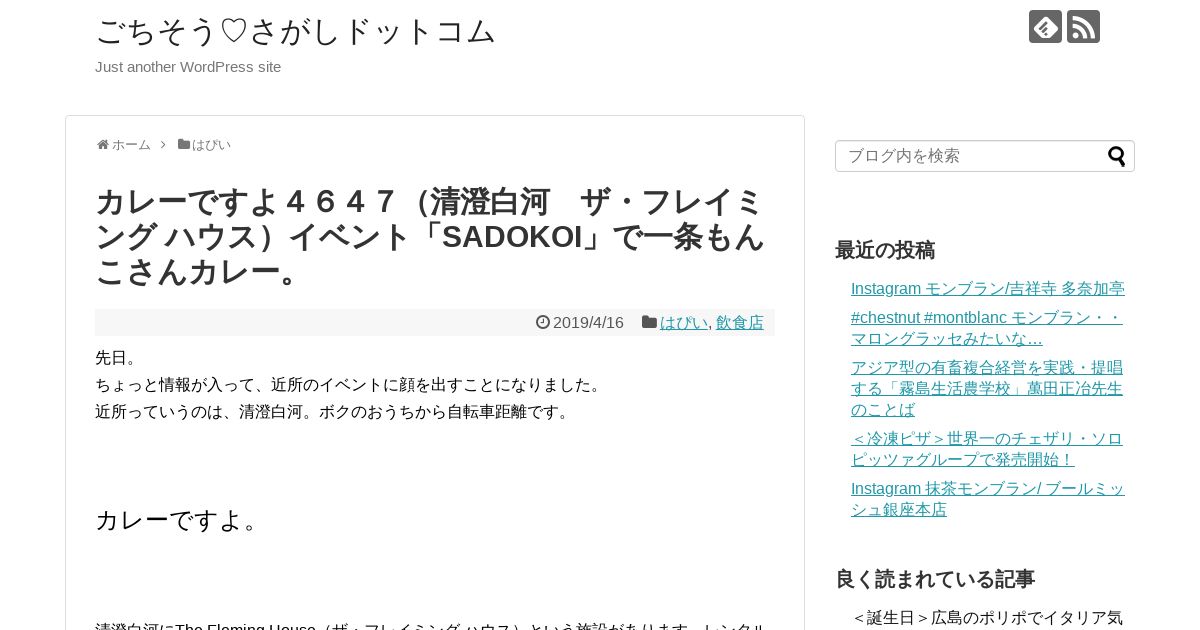Open recent post #chestnut #montblanc モンブラン
This screenshot has height=630, width=1200.
pos(988,328)
